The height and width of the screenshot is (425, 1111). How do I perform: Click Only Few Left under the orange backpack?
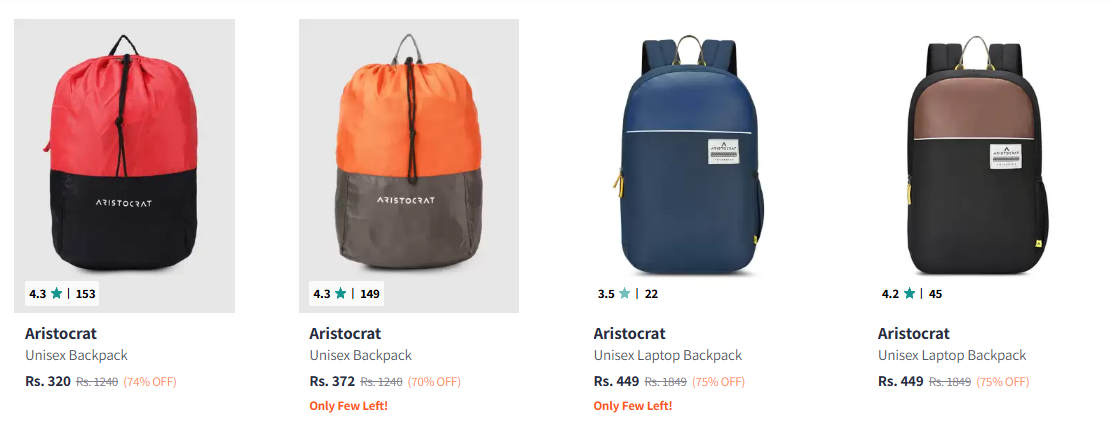[x=348, y=406]
